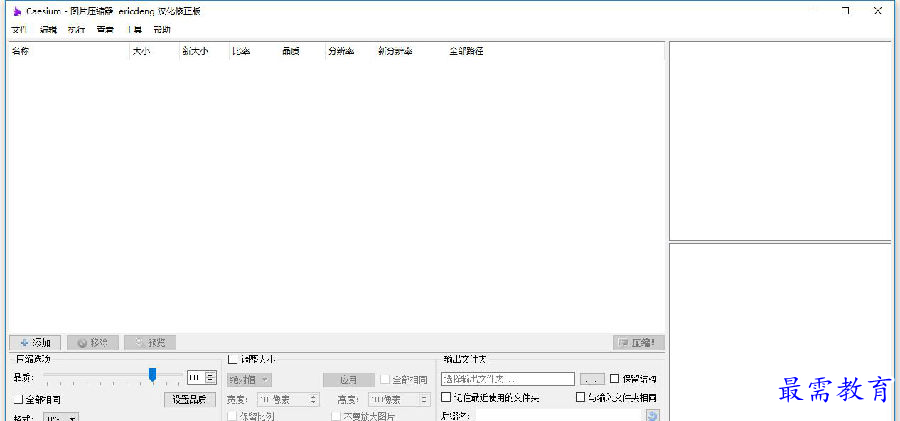Open the 查看 menu

point(105,30)
